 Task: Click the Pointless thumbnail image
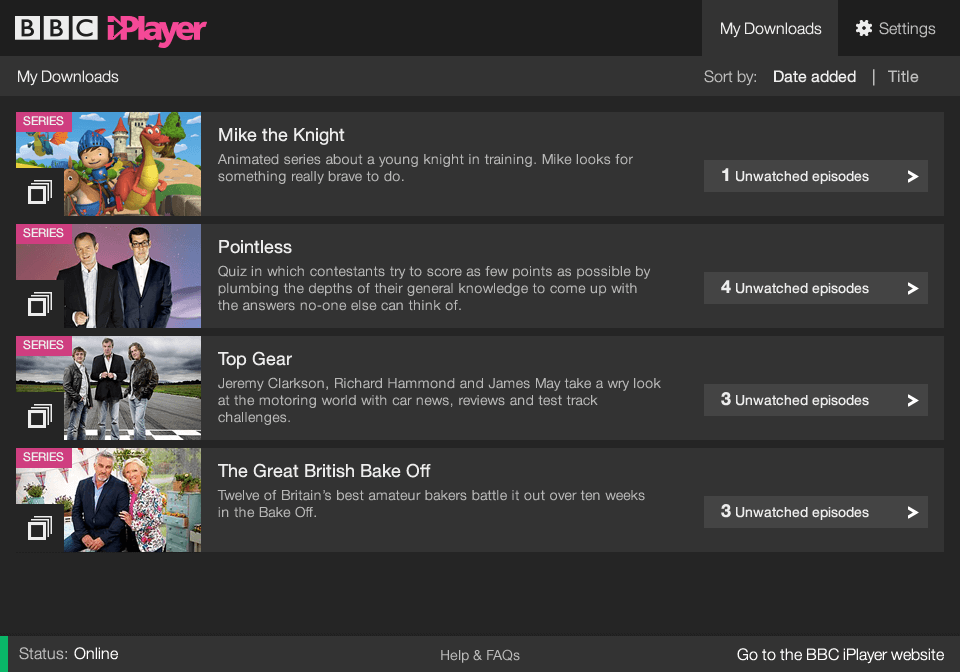(x=108, y=276)
